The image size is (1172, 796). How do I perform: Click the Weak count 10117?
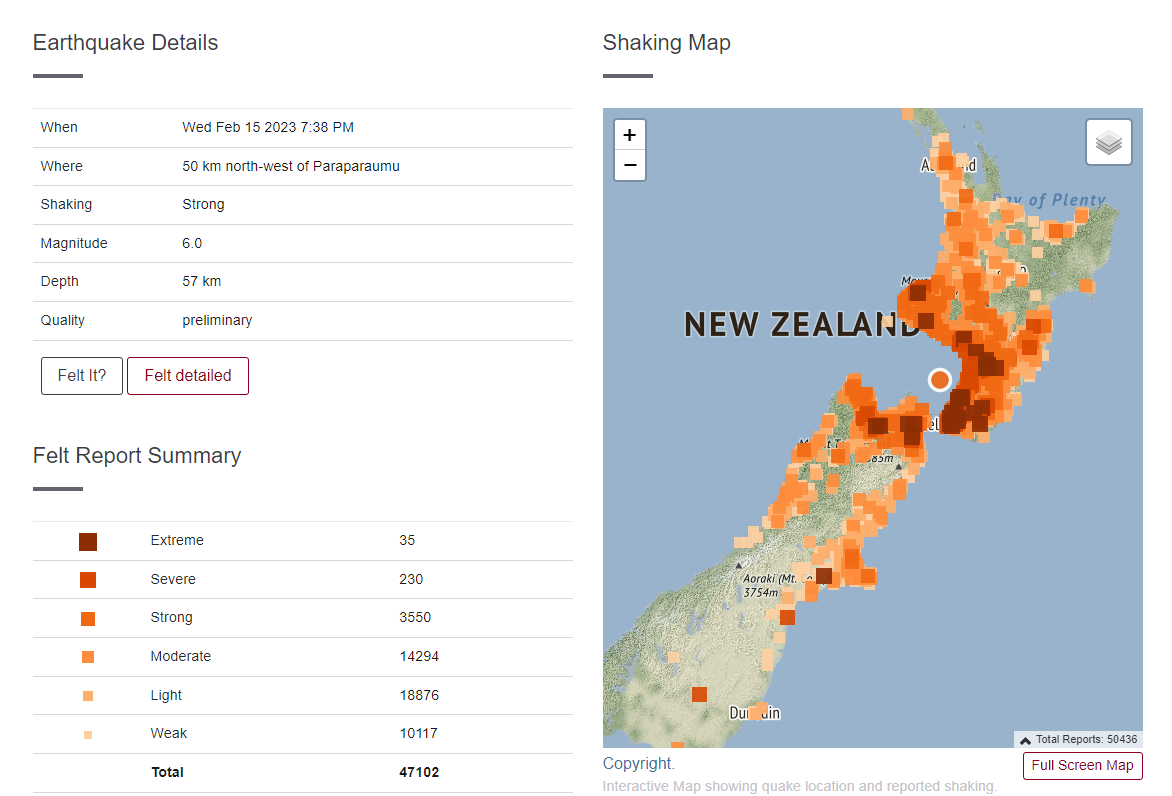click(419, 733)
